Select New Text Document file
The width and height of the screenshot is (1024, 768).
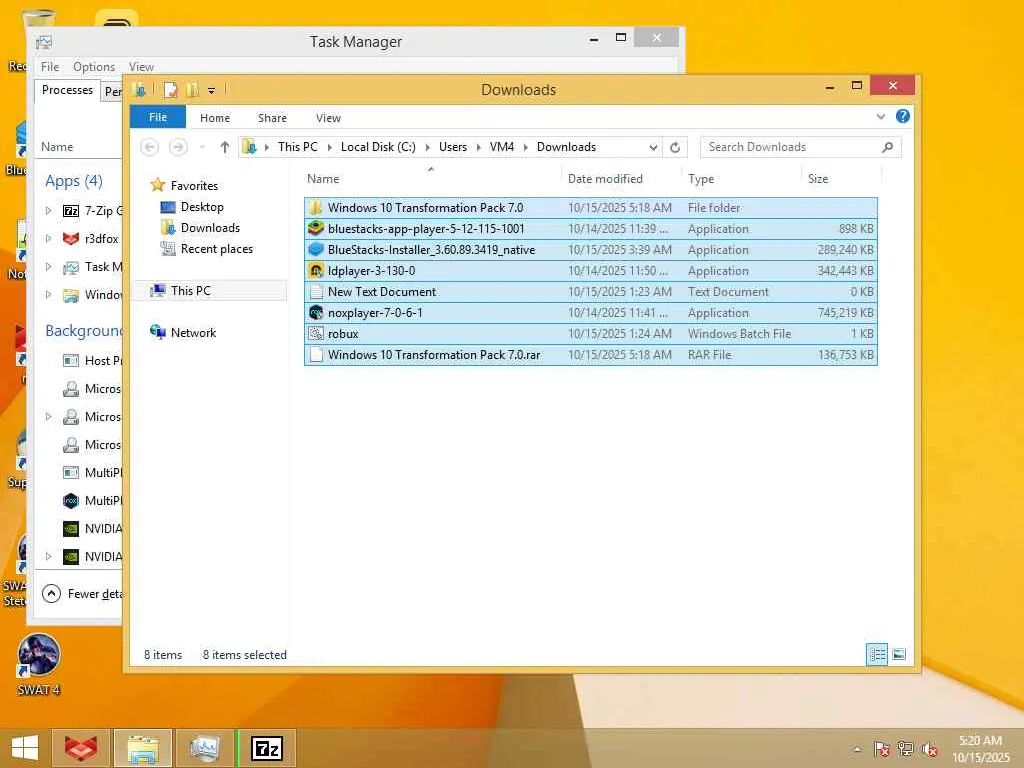pos(590,291)
